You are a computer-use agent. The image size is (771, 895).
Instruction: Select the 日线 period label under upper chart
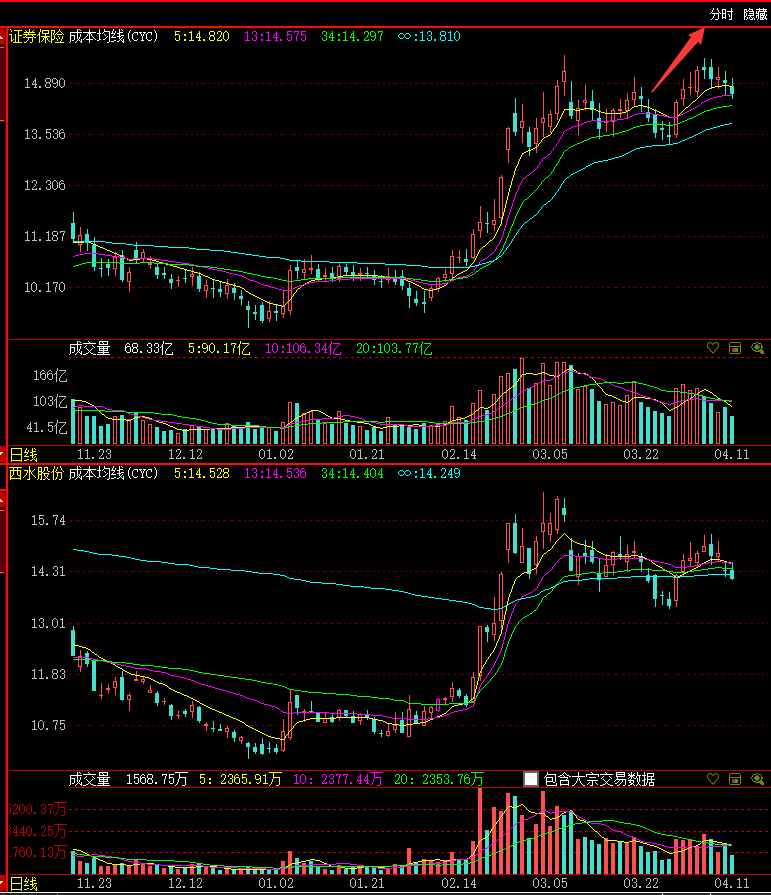point(23,454)
